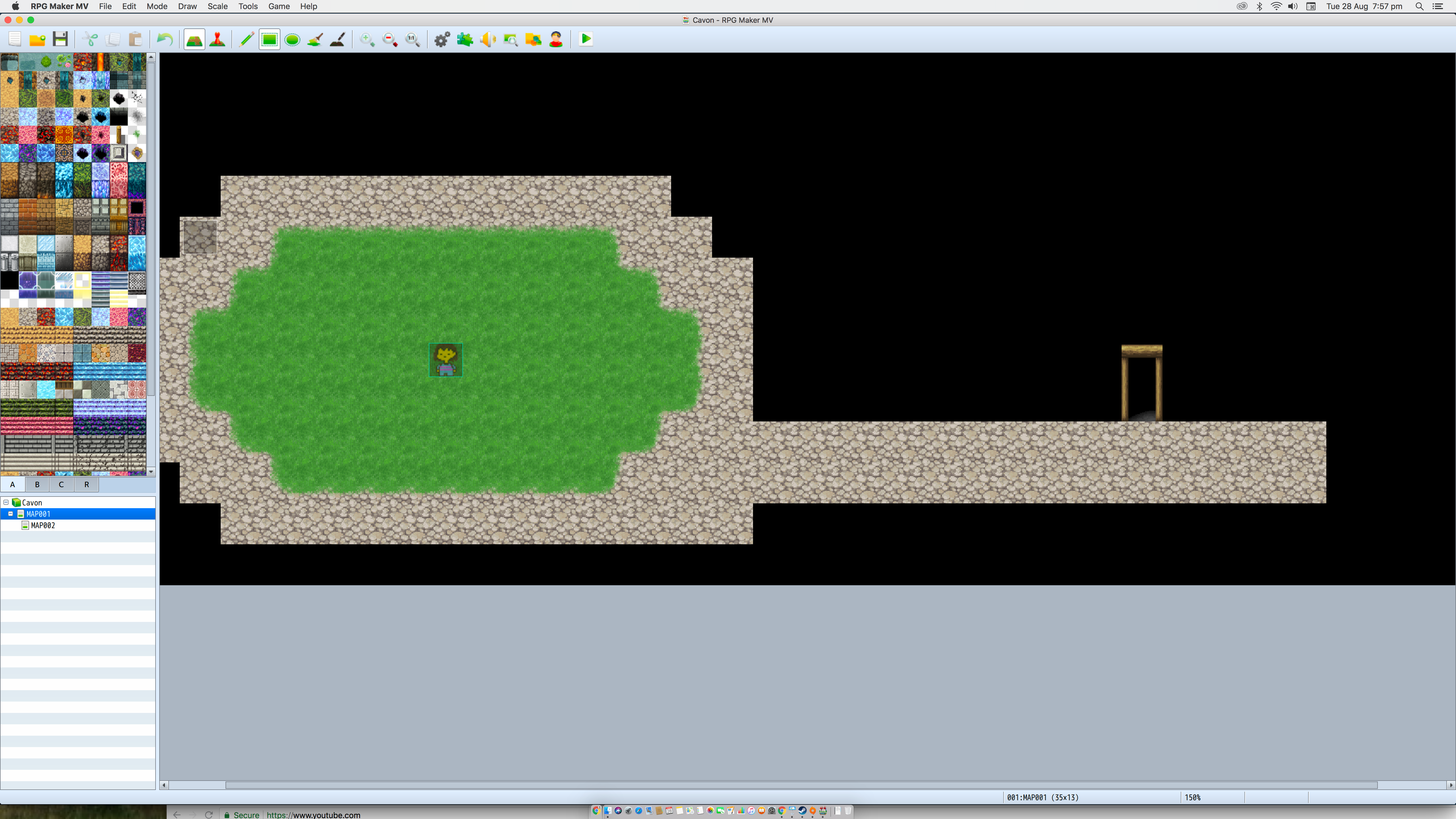Click the tileset palette scroll up arrow
This screenshot has width=1456, height=819.
tap(151, 57)
